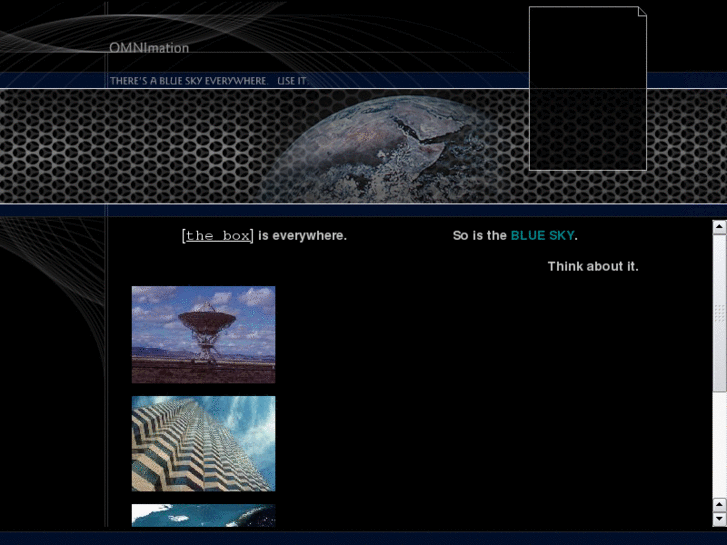
Task: Click the scroll thumb of content scrollbar
Action: pyautogui.click(x=719, y=313)
